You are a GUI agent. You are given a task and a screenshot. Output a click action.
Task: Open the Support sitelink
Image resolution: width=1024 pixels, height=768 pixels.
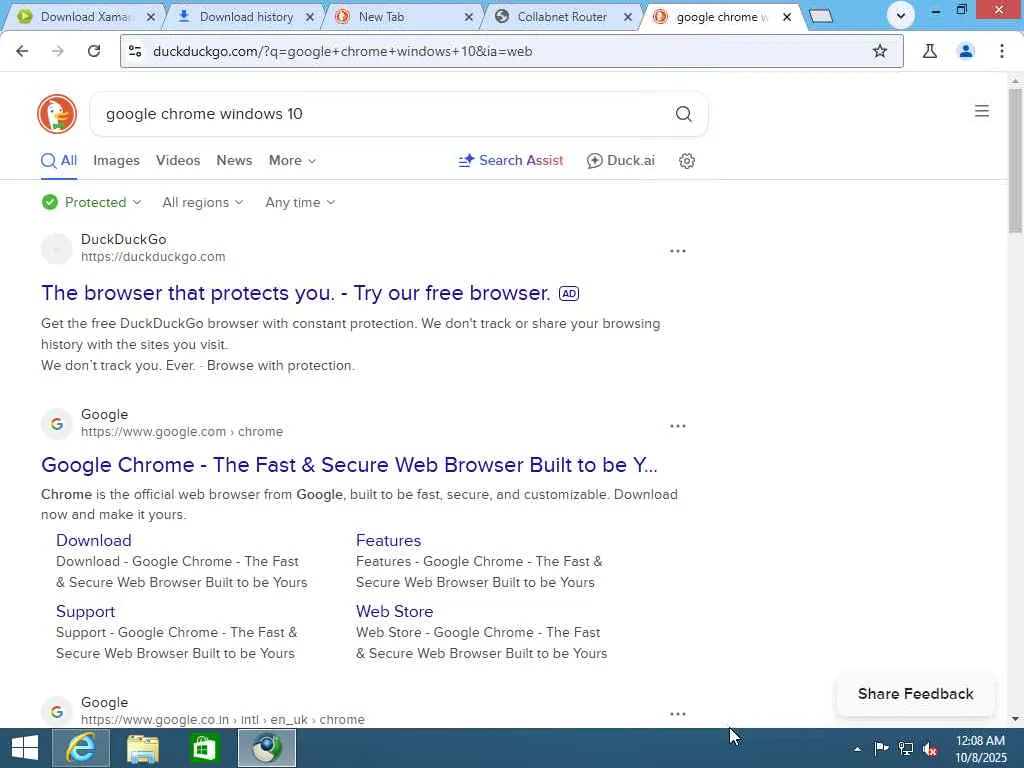click(86, 612)
